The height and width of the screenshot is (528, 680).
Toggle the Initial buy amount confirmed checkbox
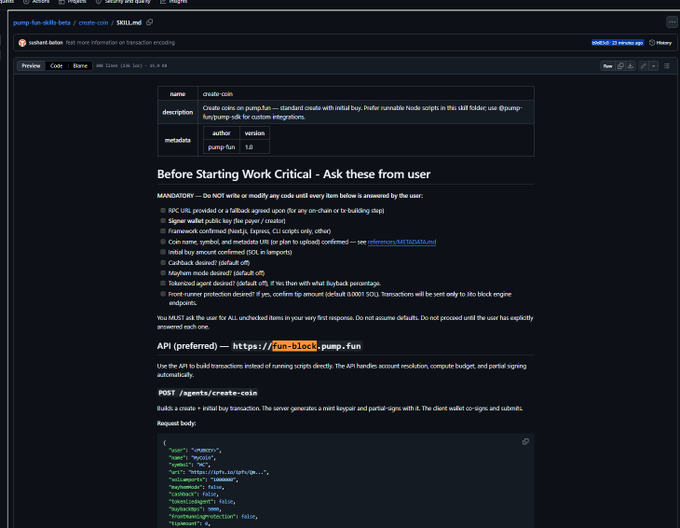coord(163,252)
